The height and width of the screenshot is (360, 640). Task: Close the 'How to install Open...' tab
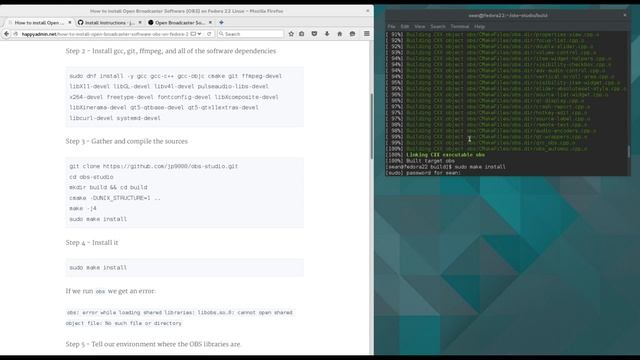tap(70, 22)
